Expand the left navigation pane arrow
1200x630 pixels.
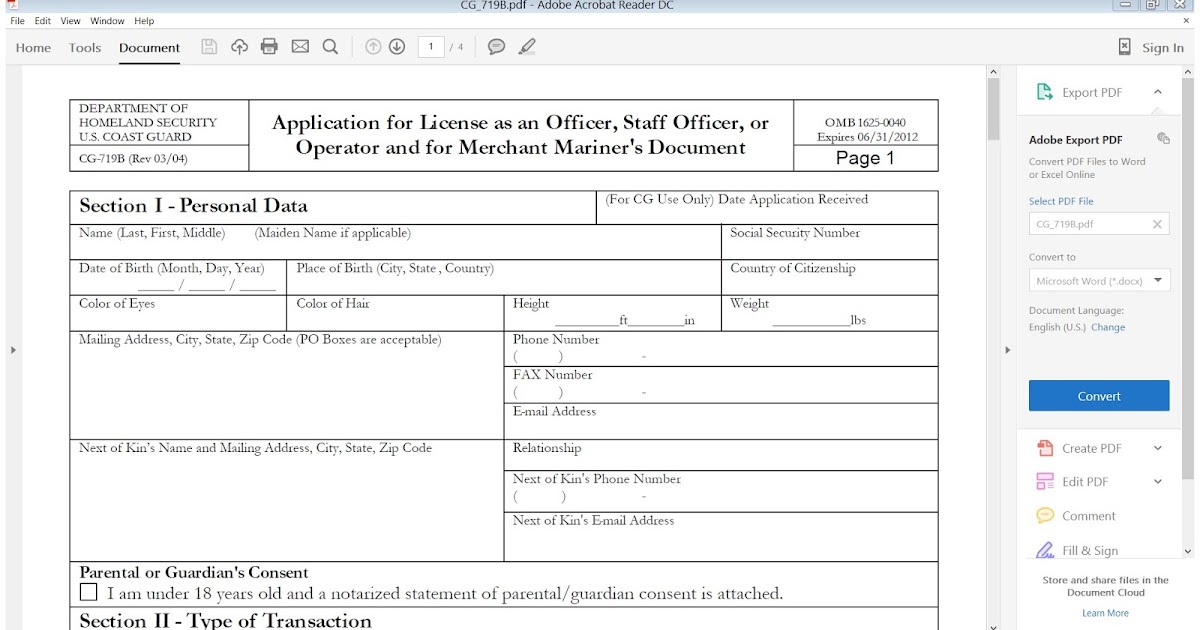[x=12, y=350]
